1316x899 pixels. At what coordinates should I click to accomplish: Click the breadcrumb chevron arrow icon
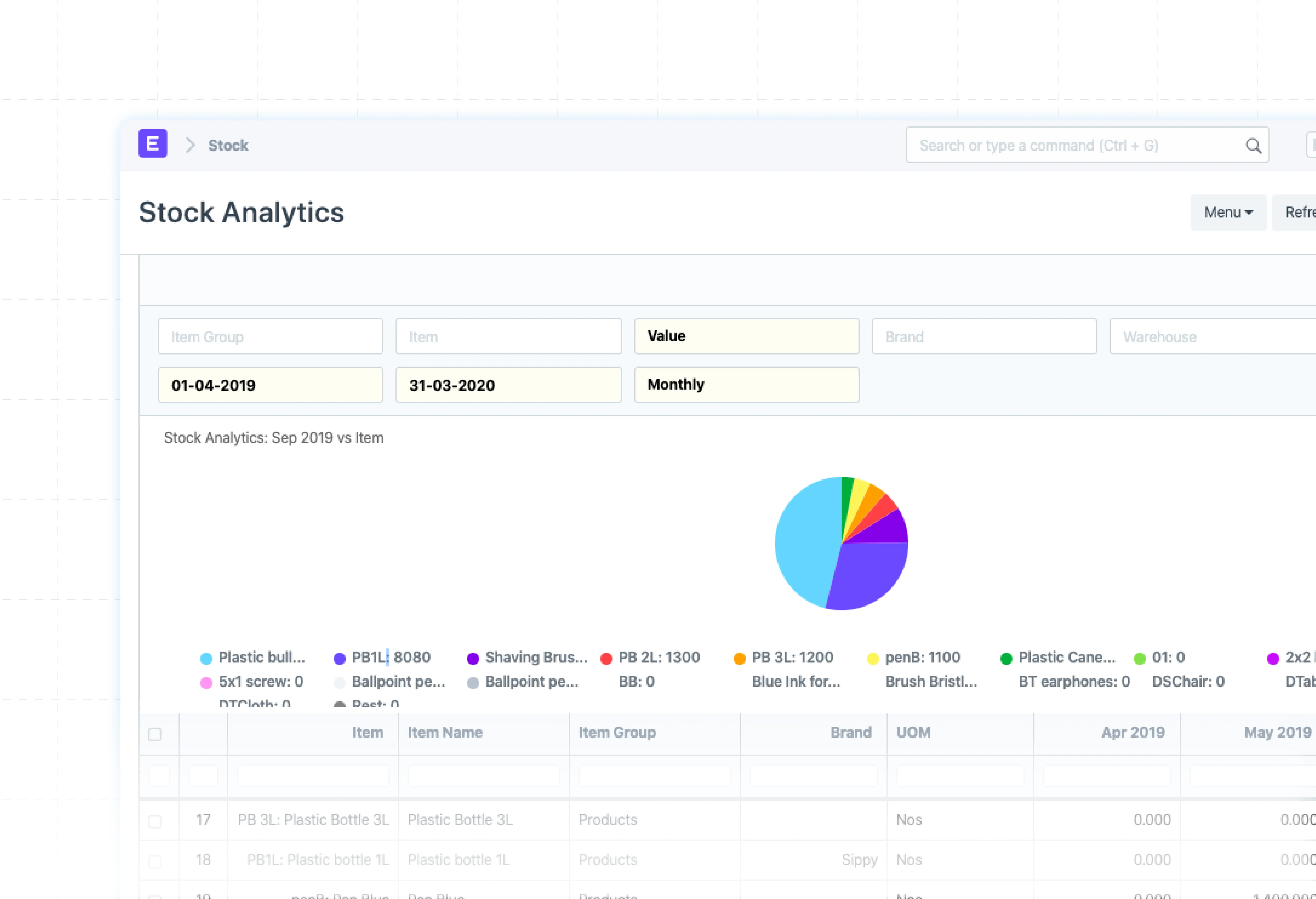tap(190, 145)
